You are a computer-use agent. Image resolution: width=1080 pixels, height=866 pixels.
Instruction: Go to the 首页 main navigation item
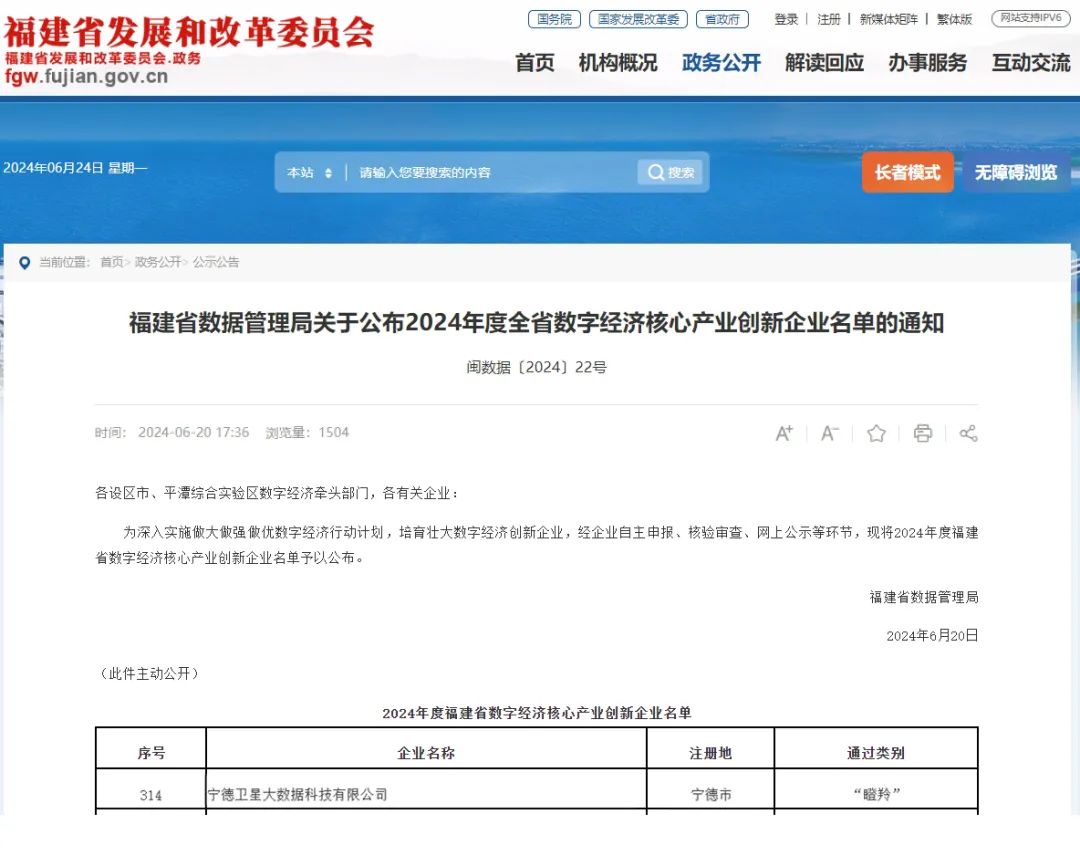coord(534,62)
